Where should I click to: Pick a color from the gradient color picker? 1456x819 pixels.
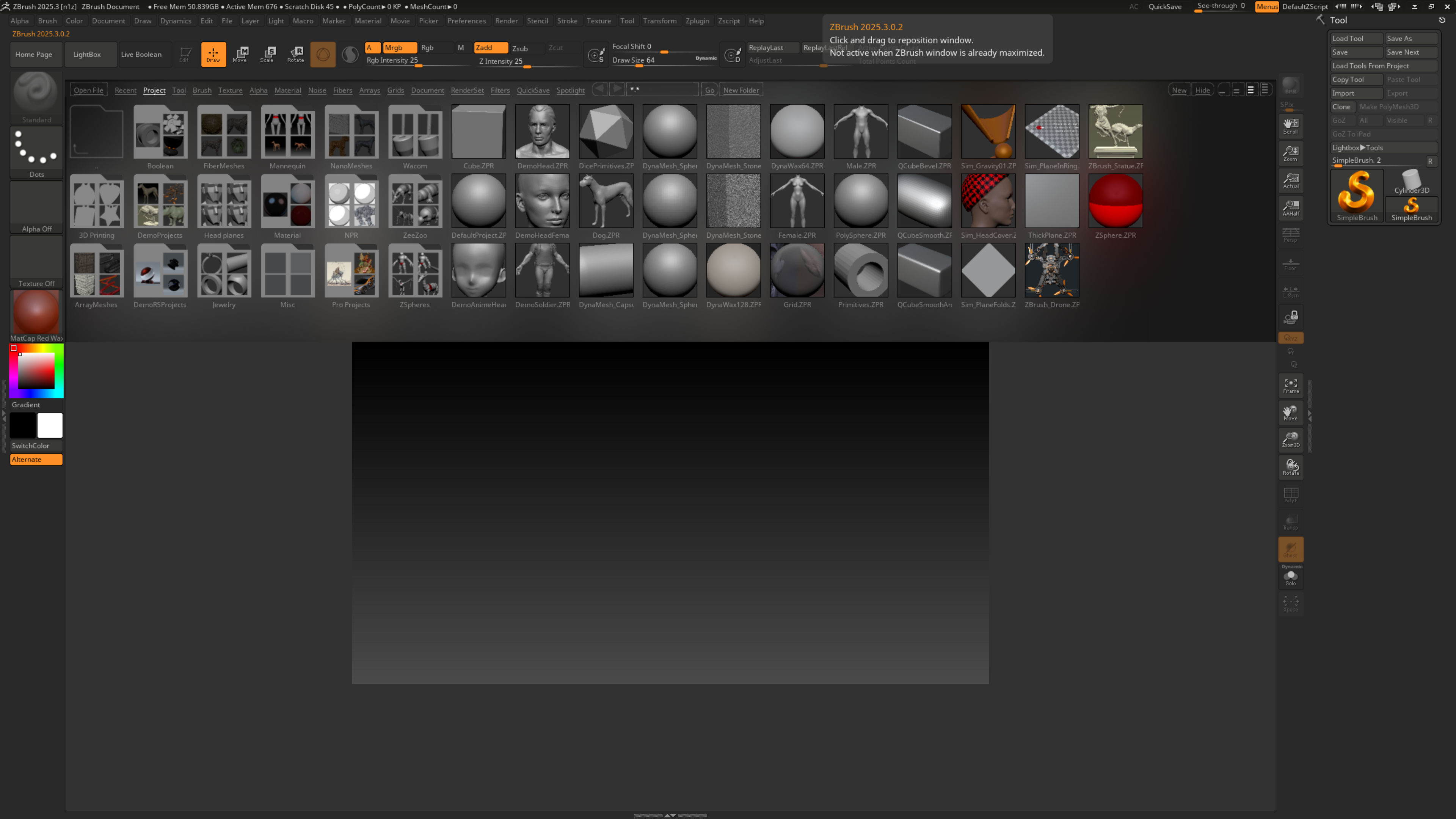(x=36, y=370)
